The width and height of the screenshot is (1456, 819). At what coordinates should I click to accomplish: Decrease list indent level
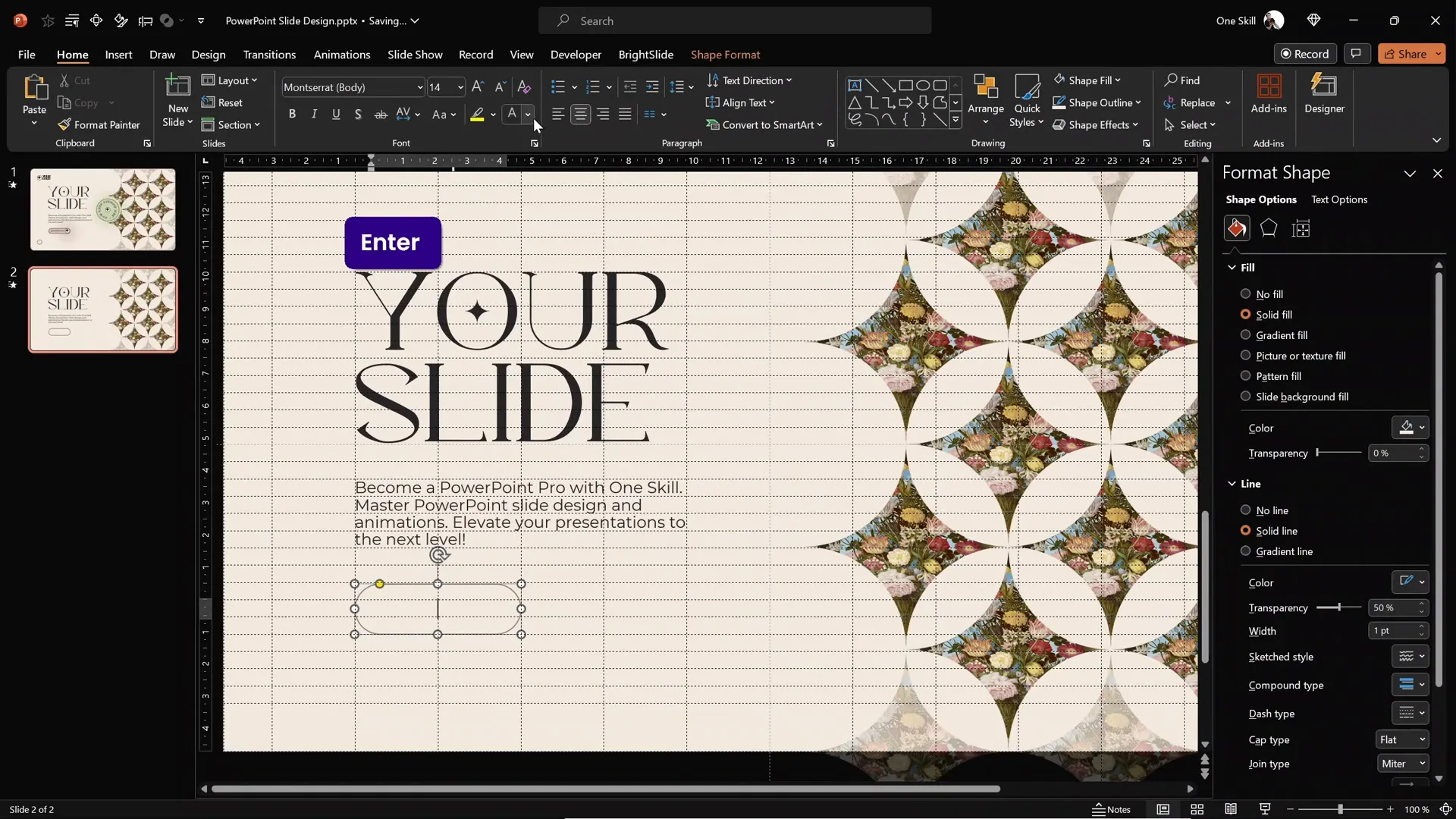click(629, 86)
